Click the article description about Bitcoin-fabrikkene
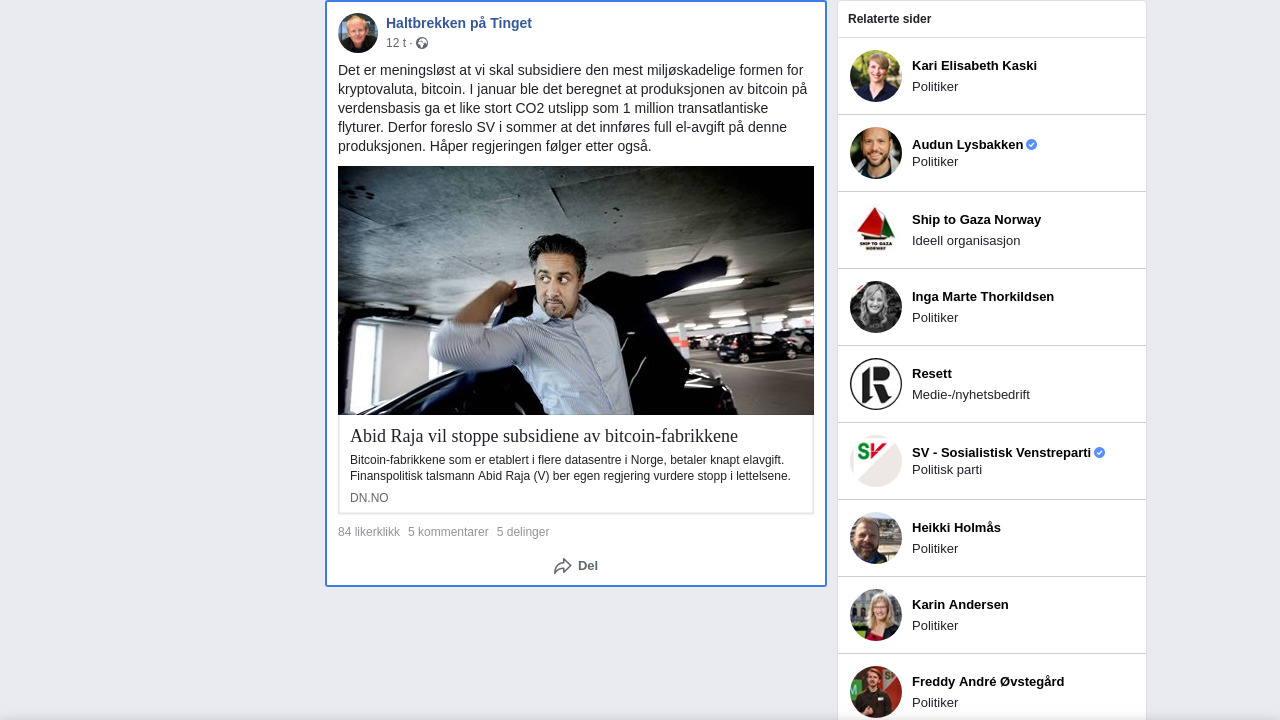Viewport: 1280px width, 720px height. [x=570, y=468]
